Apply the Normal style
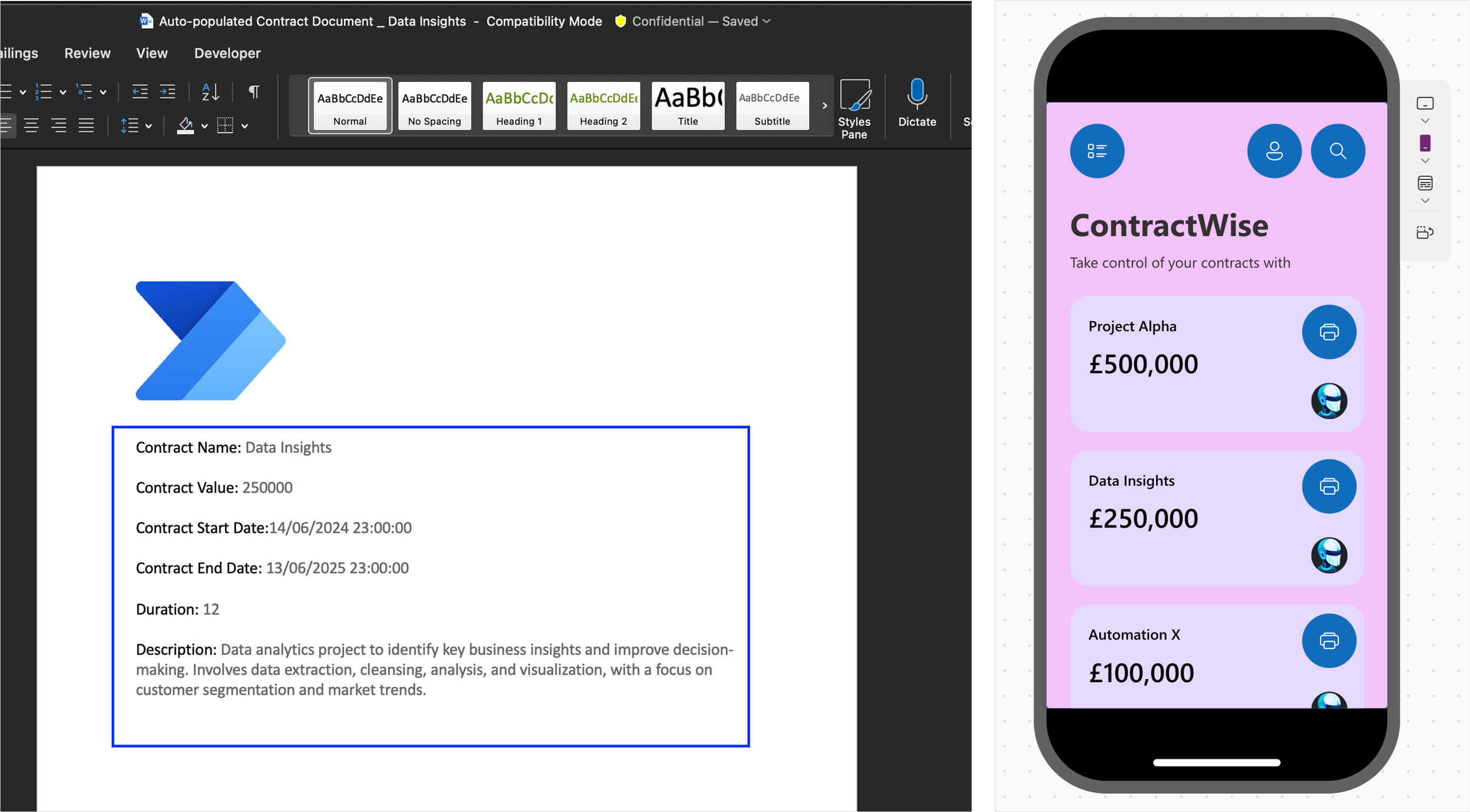The image size is (1470, 812). 350,106
